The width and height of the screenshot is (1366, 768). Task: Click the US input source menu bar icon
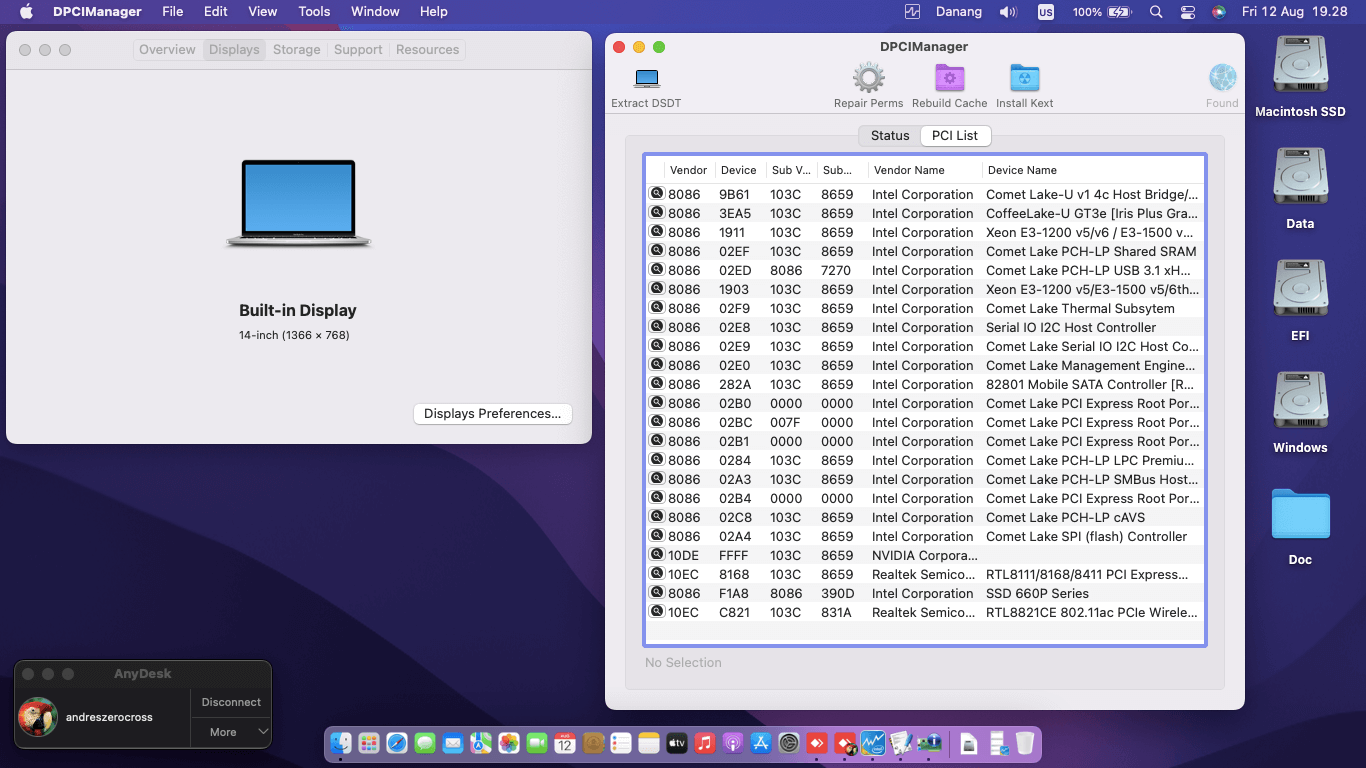point(1046,12)
